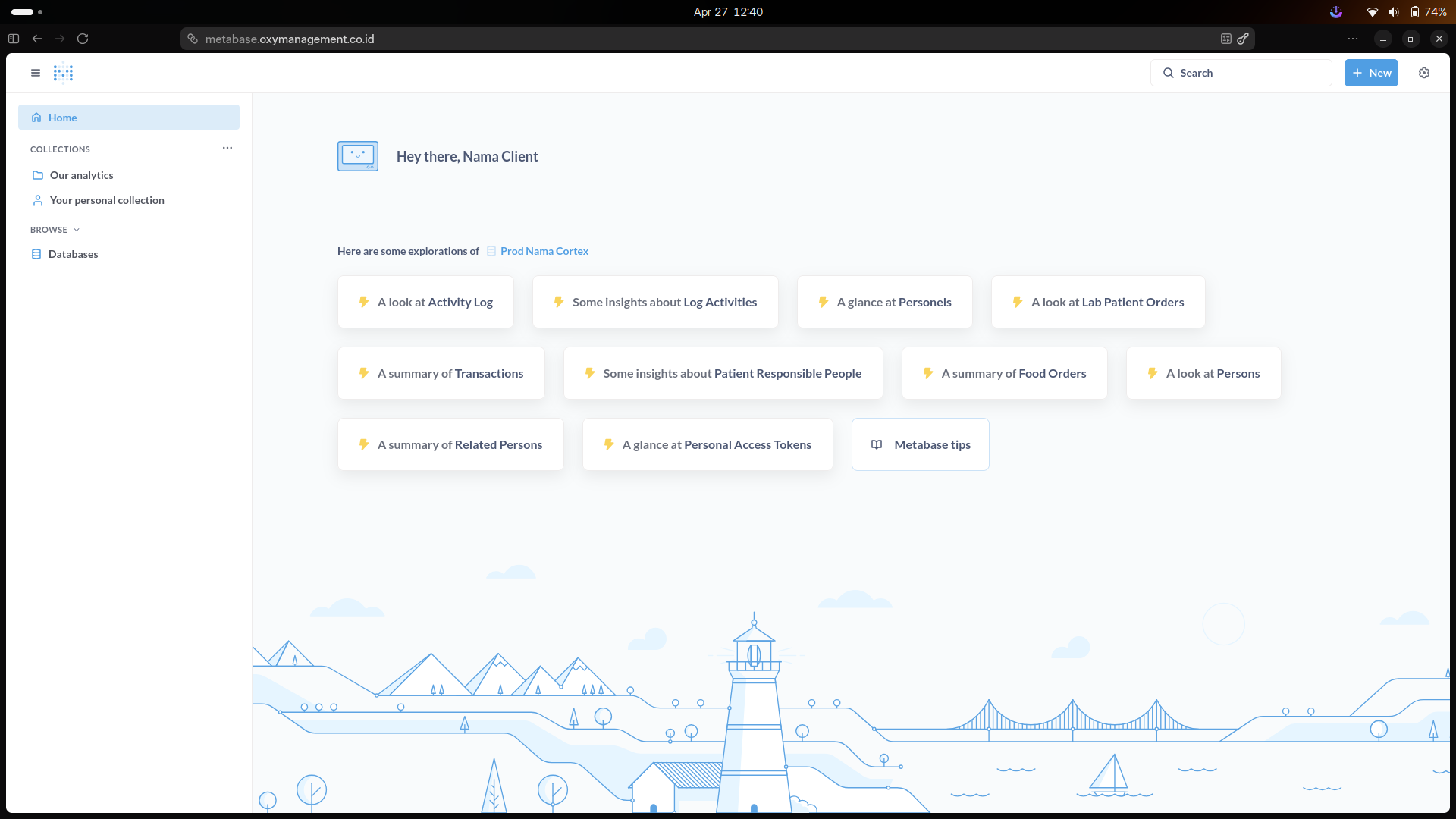This screenshot has height=819, width=1456.
Task: Open A summary of Transactions
Action: 441,373
